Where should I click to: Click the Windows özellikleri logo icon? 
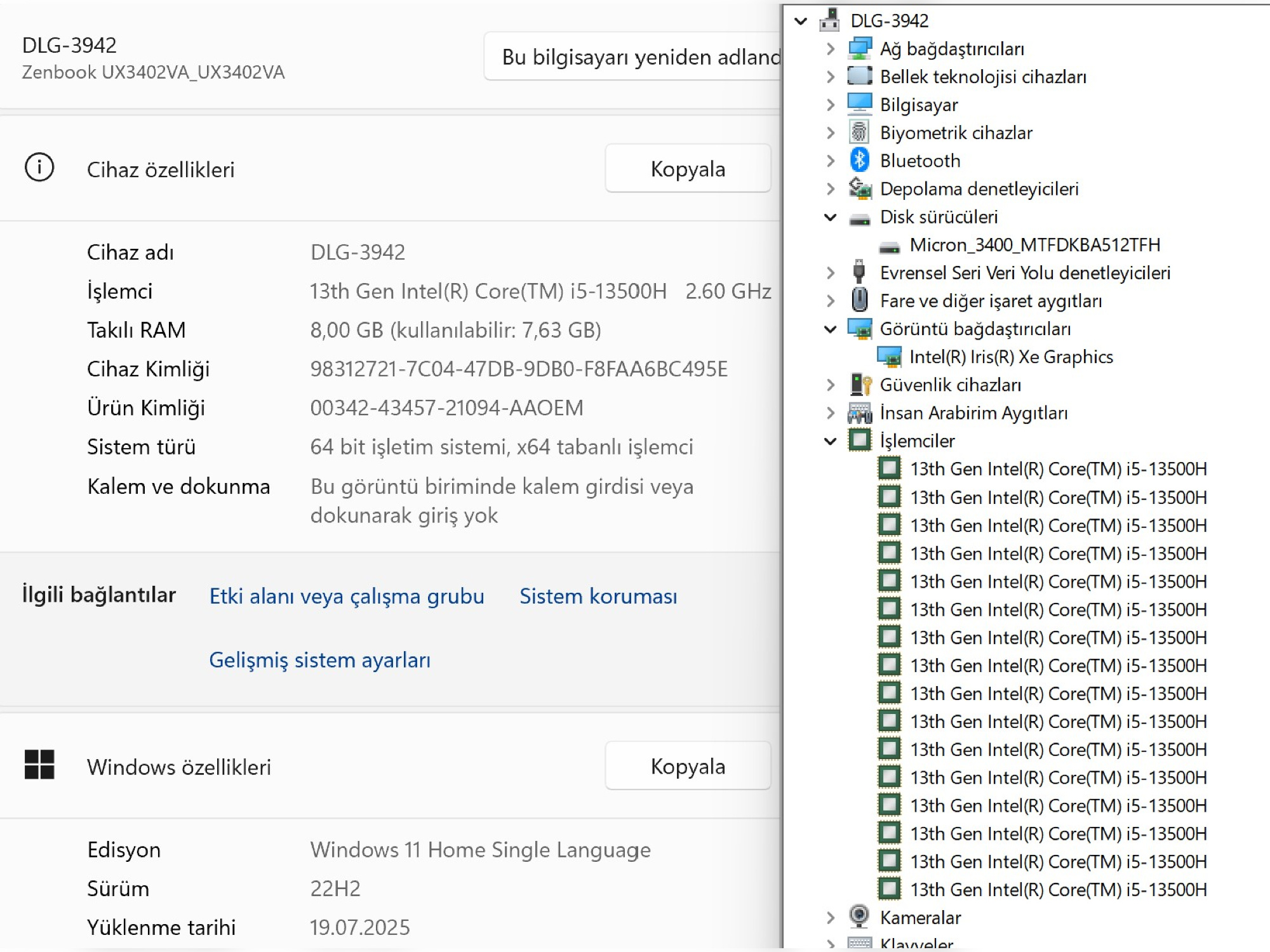39,764
